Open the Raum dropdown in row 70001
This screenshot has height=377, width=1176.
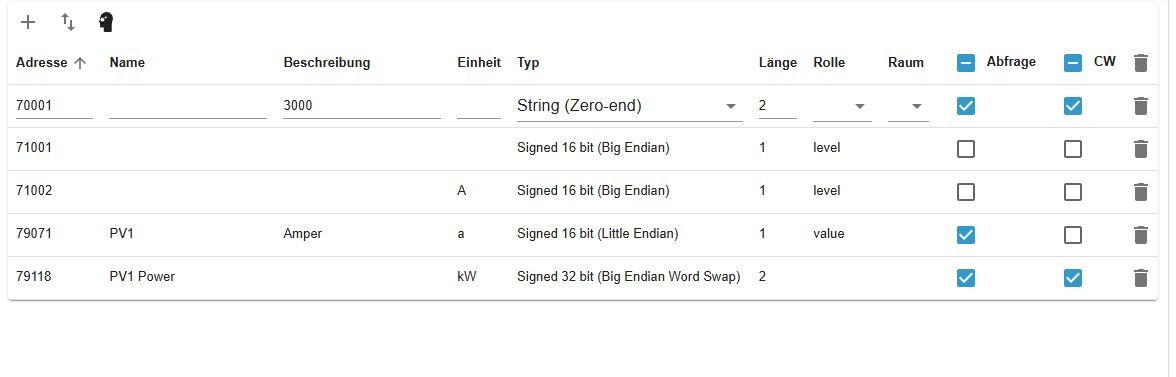pyautogui.click(x=908, y=106)
